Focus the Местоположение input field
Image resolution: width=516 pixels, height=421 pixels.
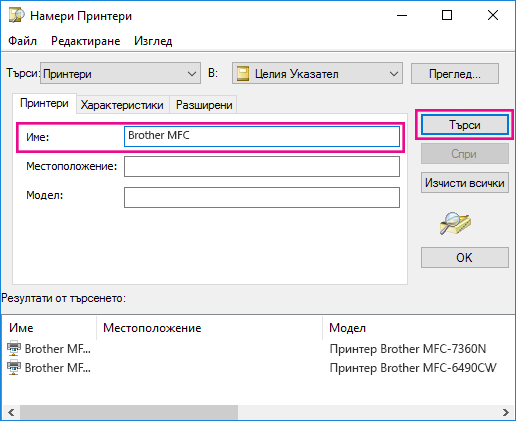click(x=262, y=166)
